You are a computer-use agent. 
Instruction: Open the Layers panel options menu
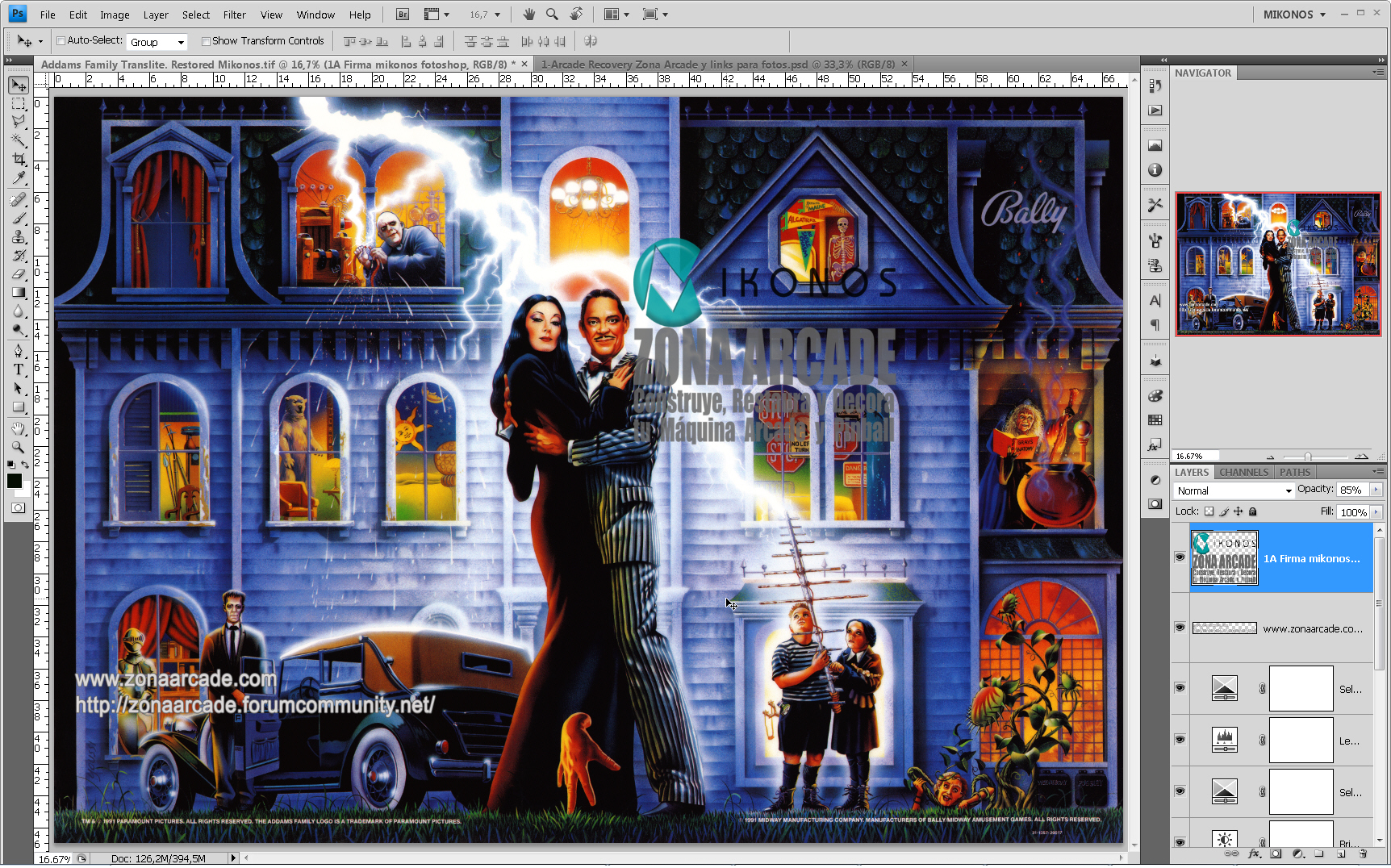[1377, 472]
